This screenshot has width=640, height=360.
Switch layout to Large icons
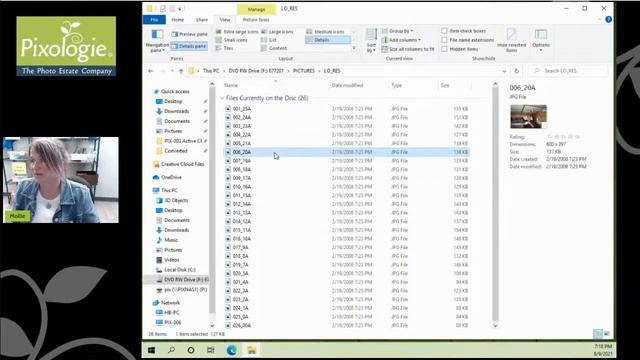[x=277, y=31]
